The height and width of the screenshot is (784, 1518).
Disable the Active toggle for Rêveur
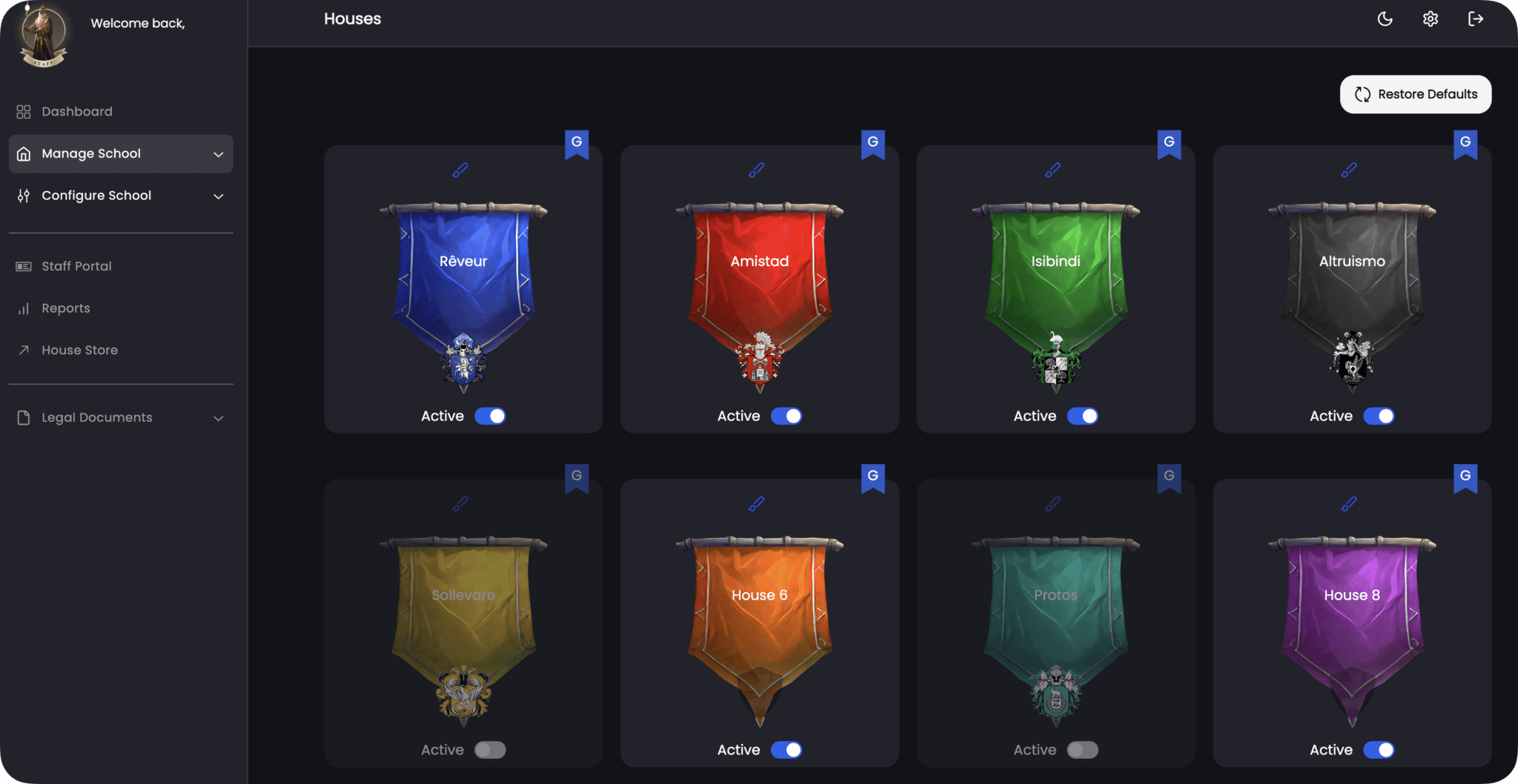click(x=490, y=416)
